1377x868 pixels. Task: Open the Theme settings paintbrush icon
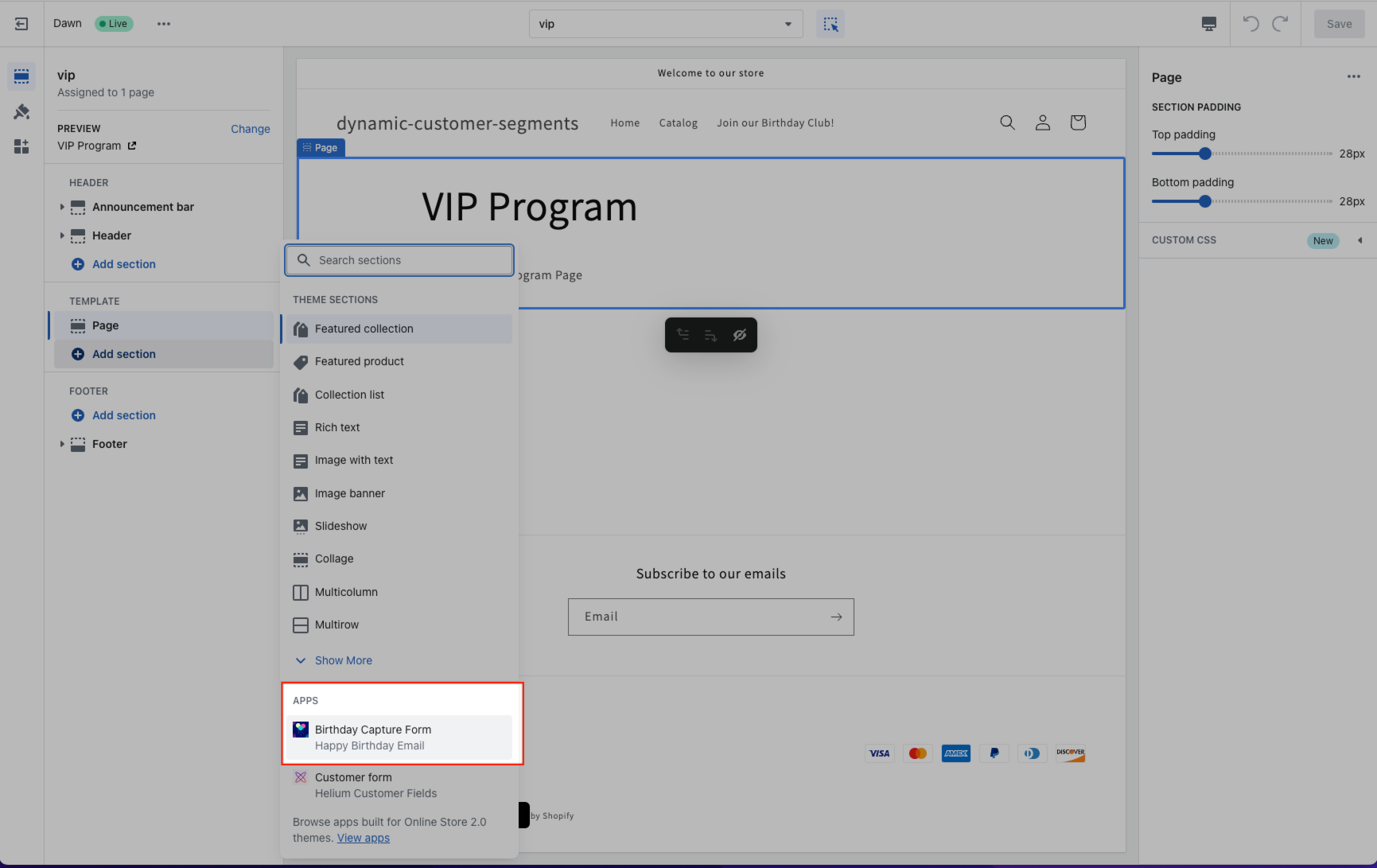[x=21, y=112]
